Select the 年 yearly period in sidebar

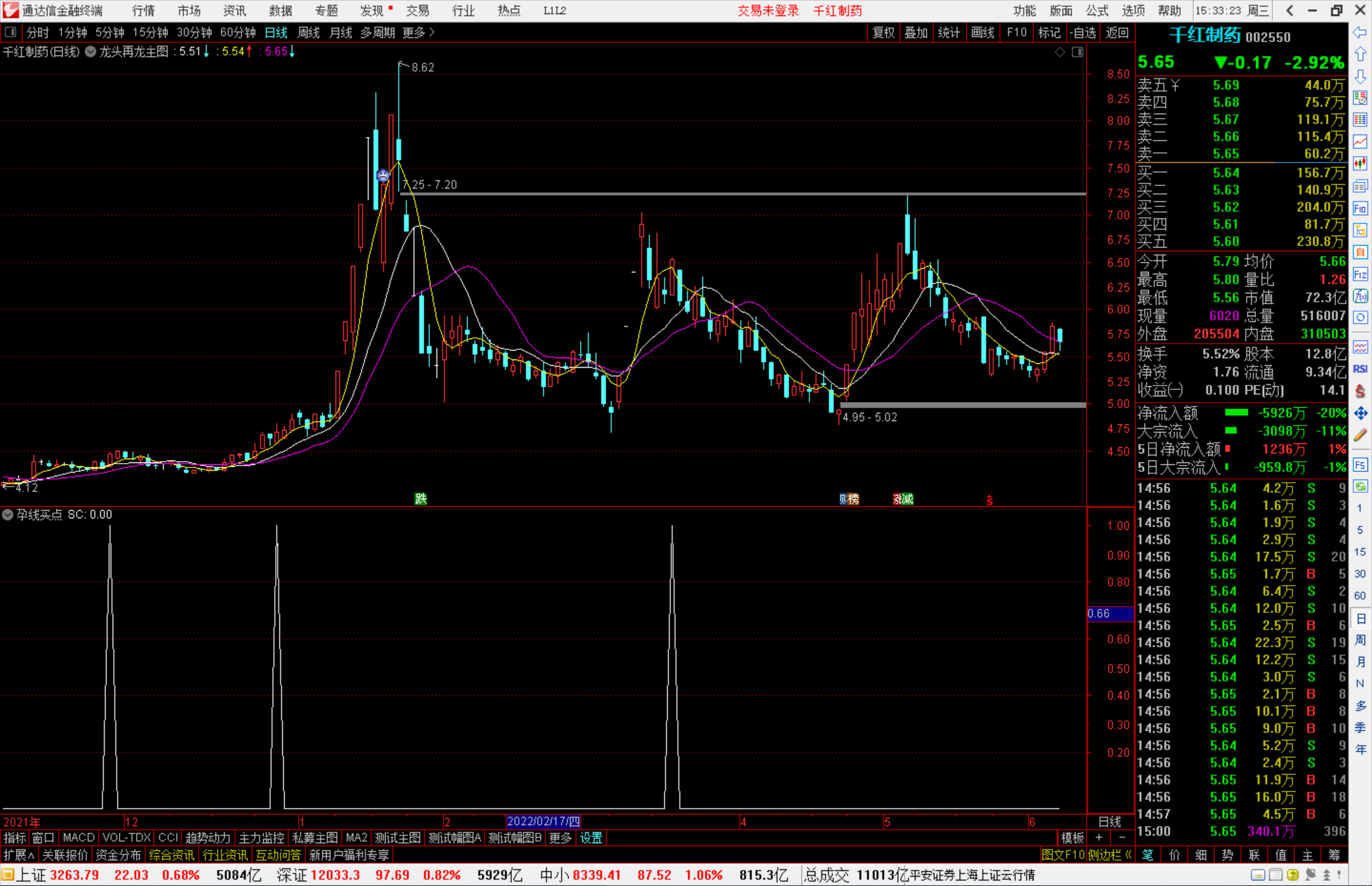pos(1360,749)
